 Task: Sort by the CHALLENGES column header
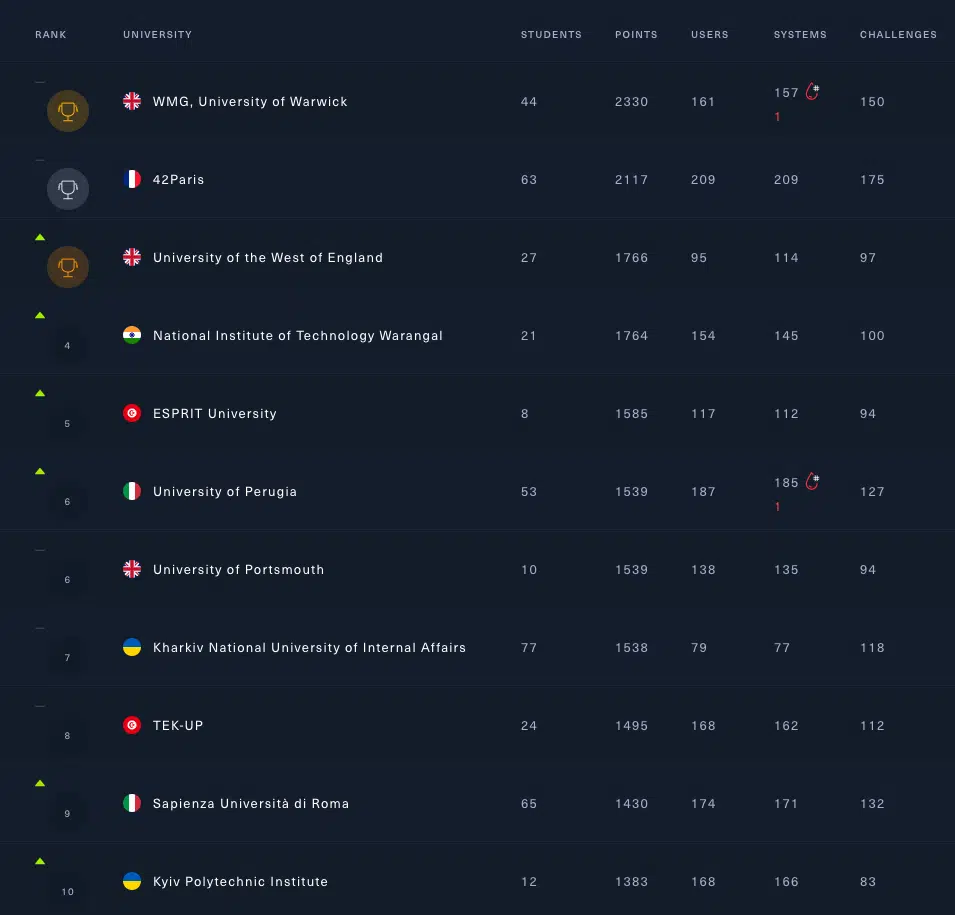(x=898, y=35)
